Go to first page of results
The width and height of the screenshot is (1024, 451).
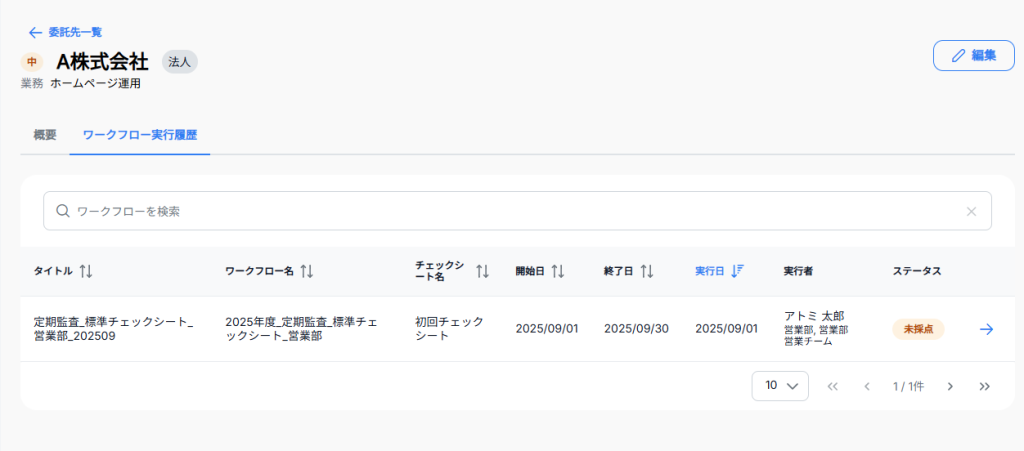(x=832, y=386)
